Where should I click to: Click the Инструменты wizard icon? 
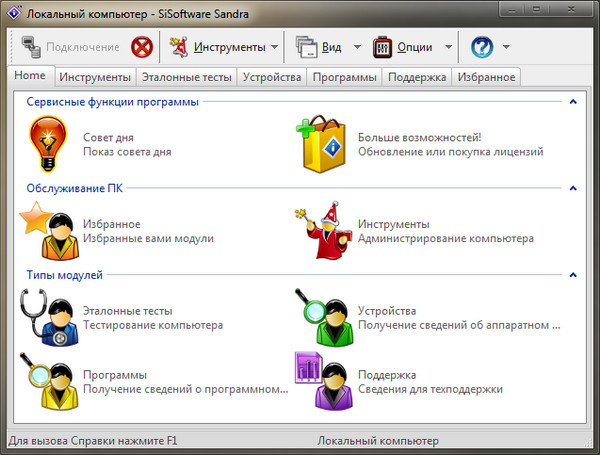322,230
